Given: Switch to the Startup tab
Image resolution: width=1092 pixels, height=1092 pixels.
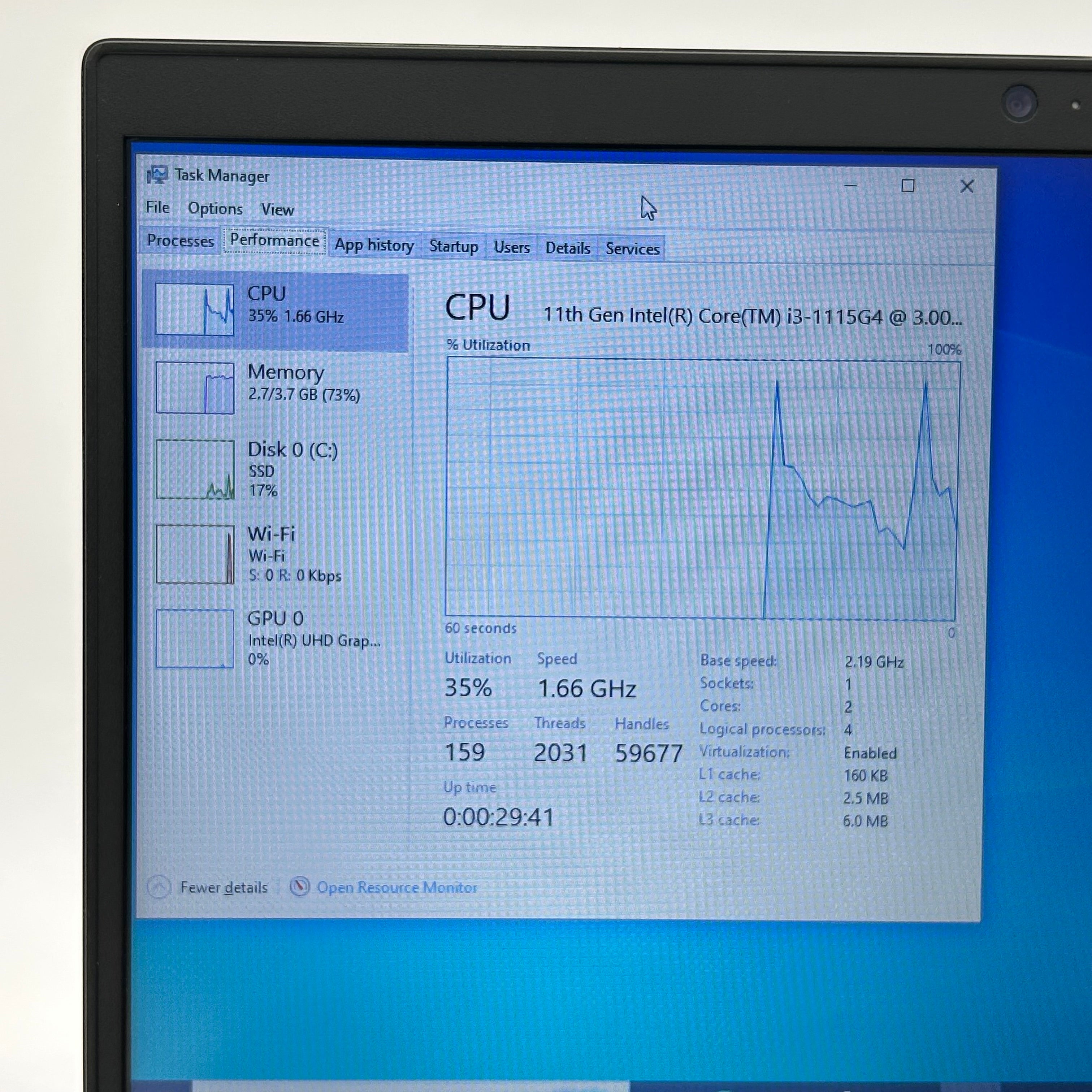Looking at the screenshot, I should tap(453, 246).
